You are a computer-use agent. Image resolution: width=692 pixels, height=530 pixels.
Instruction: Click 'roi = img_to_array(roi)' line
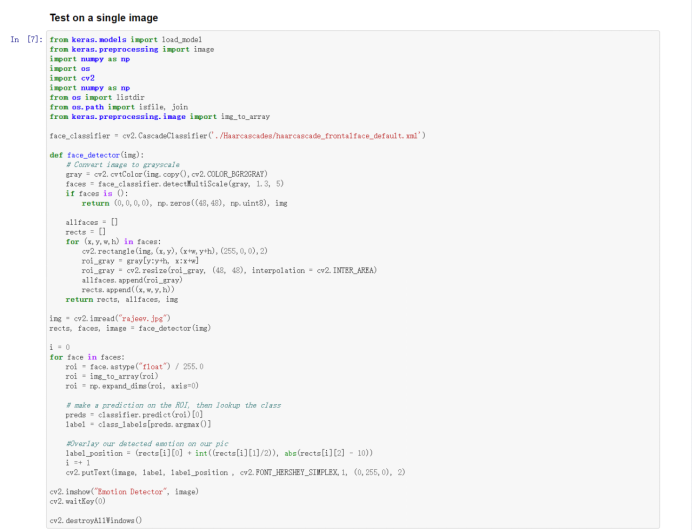pyautogui.click(x=112, y=376)
